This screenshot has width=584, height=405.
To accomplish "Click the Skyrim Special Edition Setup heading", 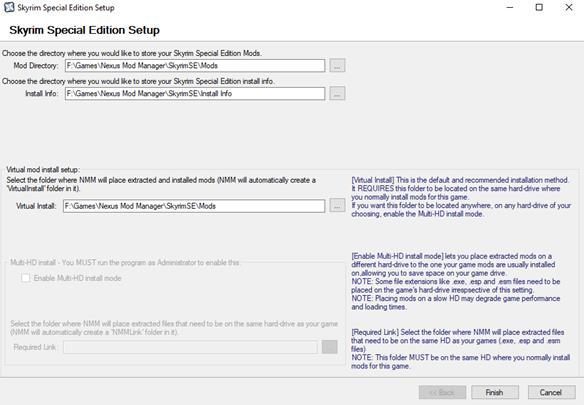I will pos(85,30).
